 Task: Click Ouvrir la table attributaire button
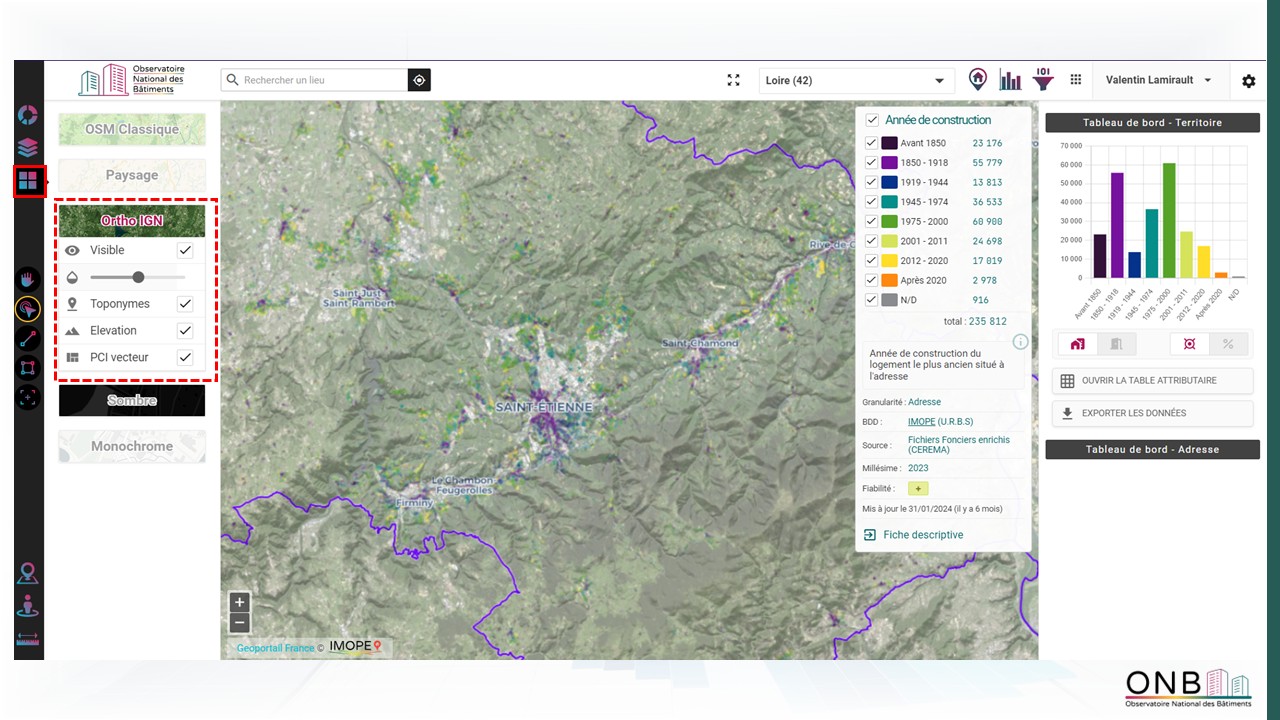1152,381
